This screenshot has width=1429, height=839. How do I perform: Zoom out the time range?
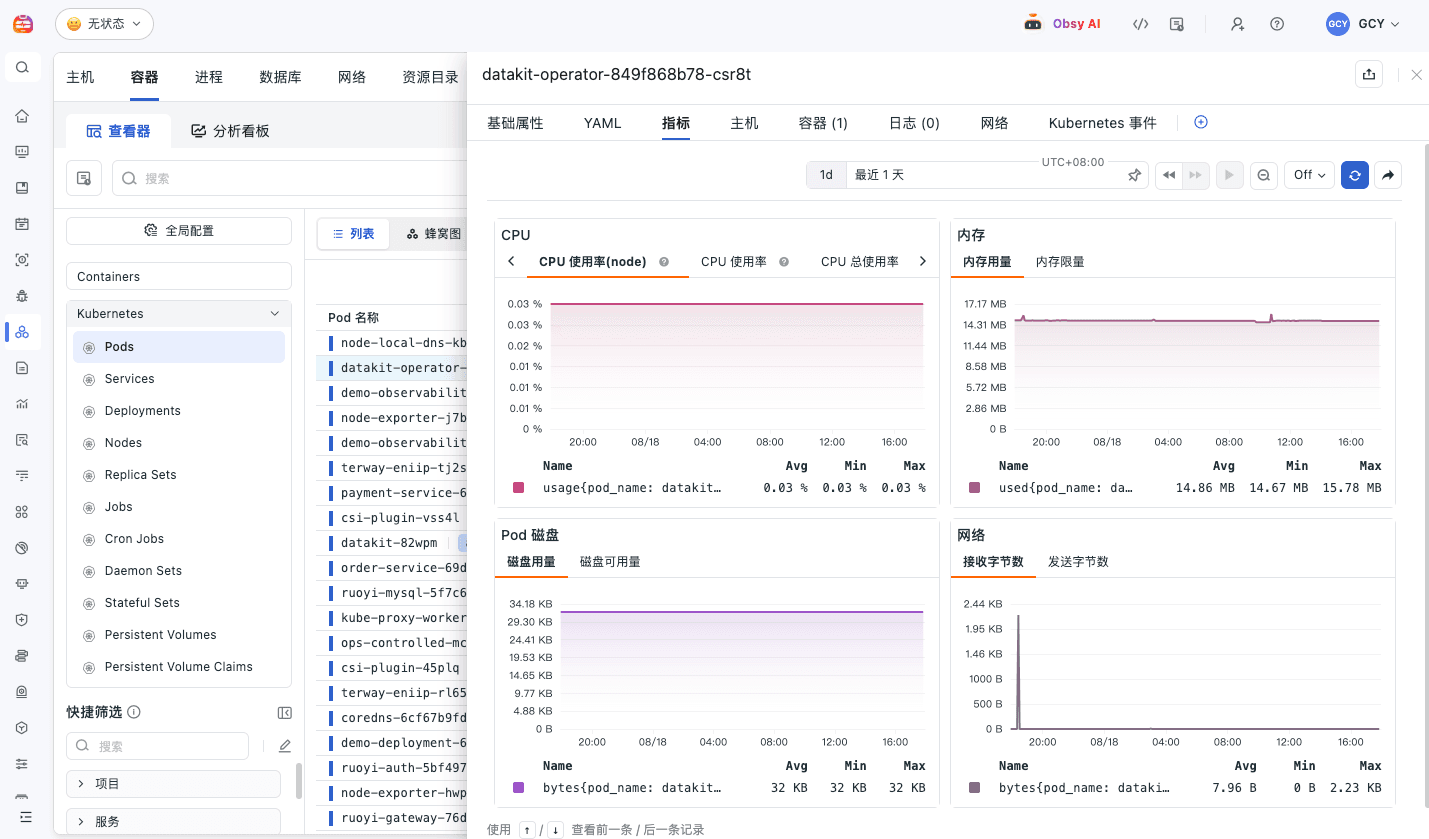click(1264, 175)
